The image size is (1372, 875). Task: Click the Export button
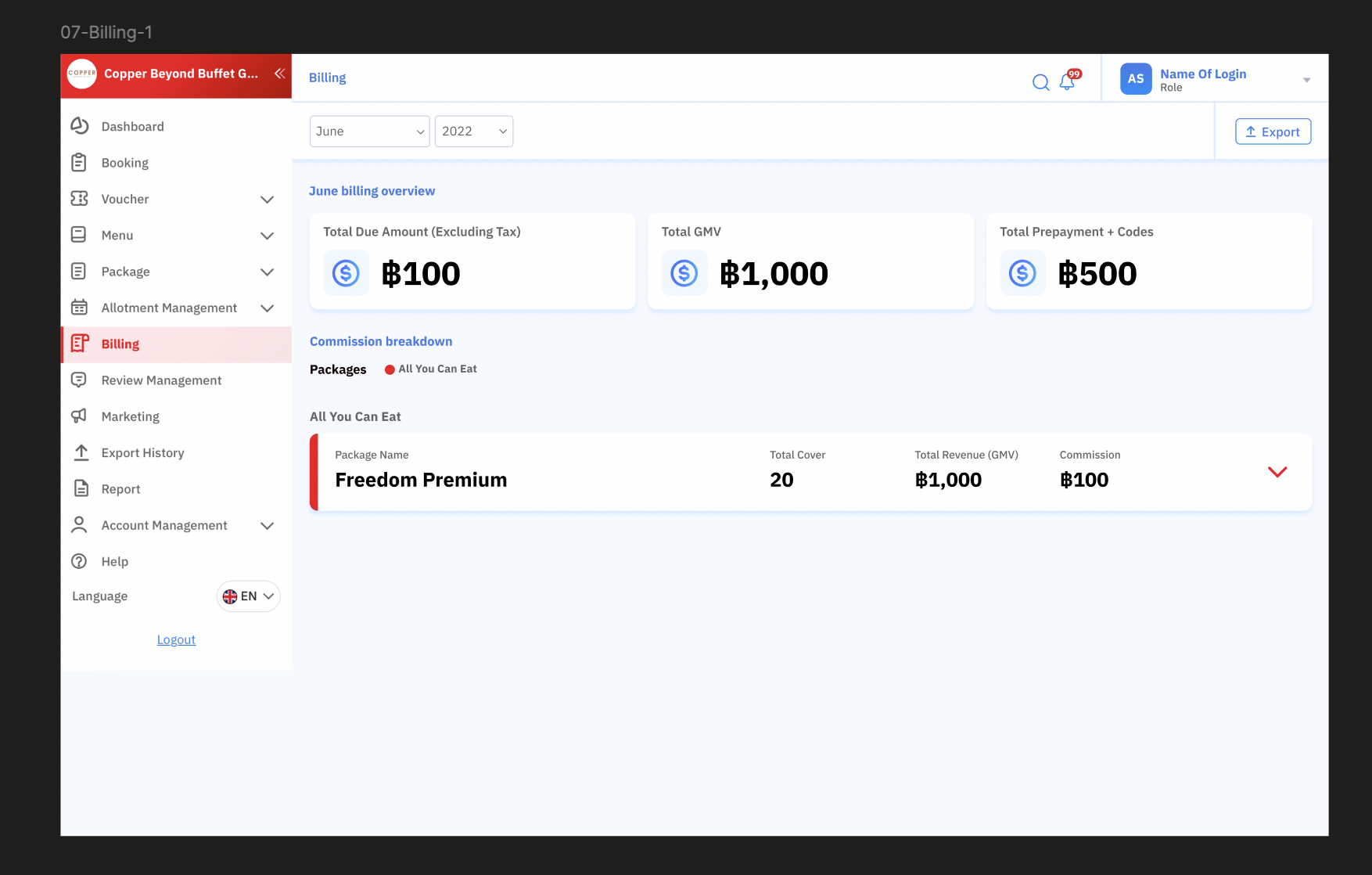click(x=1273, y=132)
